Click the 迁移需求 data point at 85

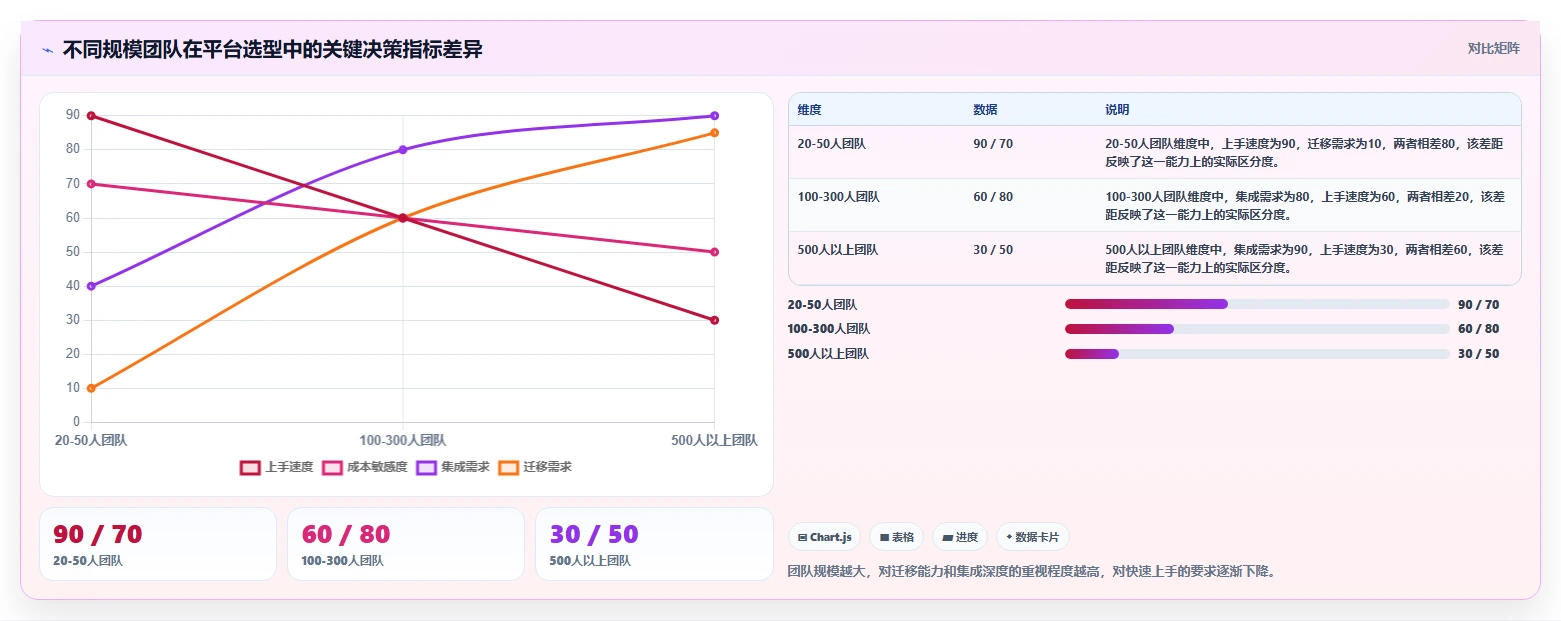point(714,133)
